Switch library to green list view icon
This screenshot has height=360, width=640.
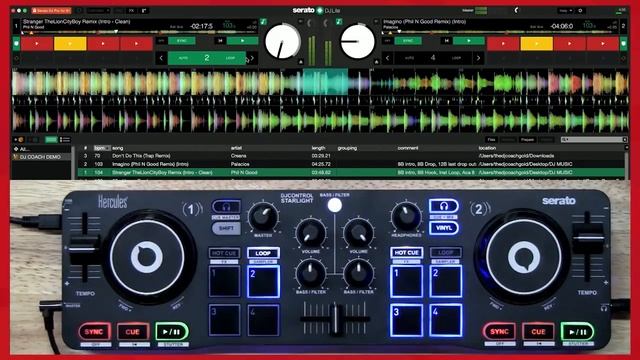coord(51,140)
